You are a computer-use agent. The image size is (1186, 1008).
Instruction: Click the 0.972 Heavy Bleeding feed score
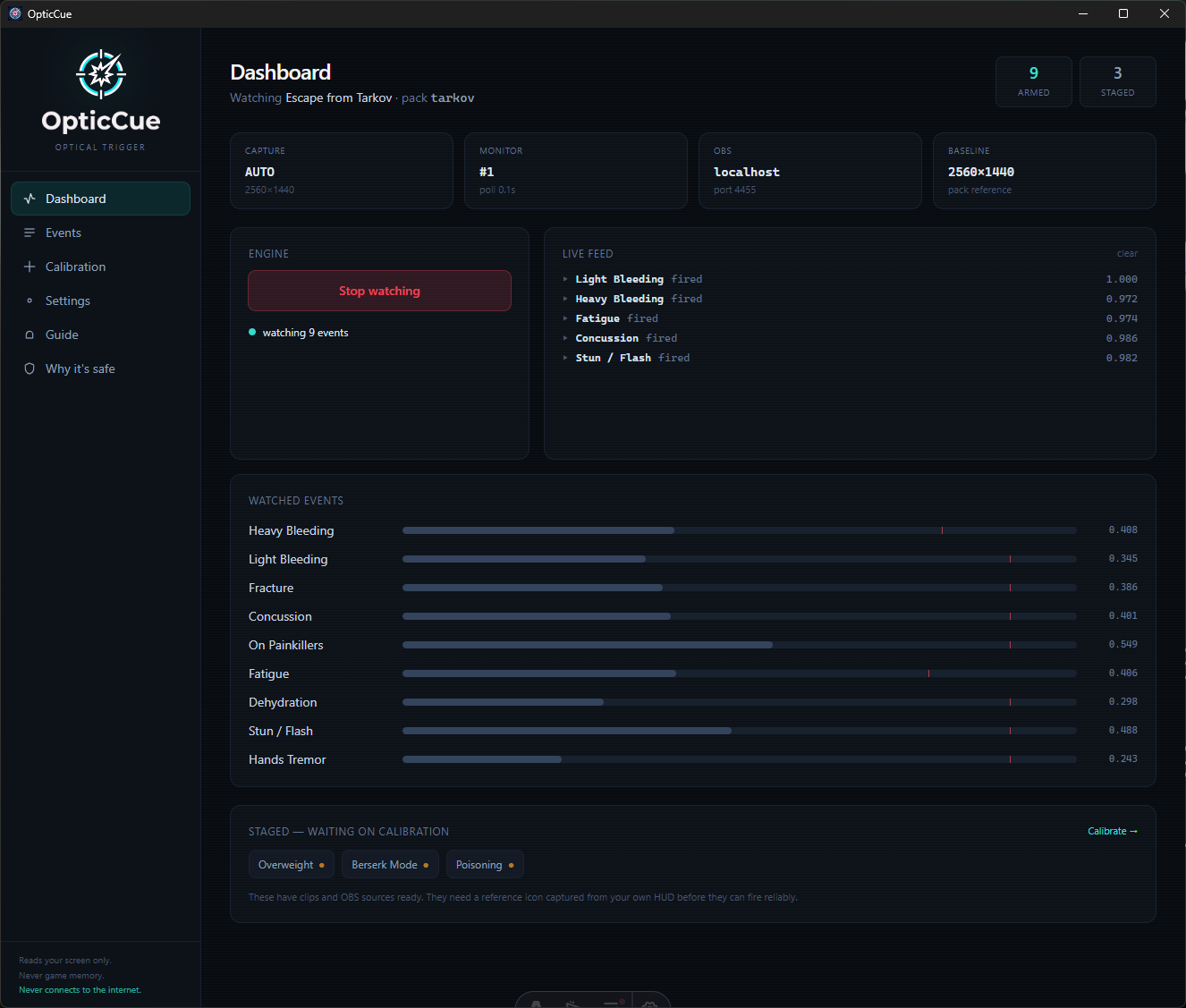tap(1122, 299)
